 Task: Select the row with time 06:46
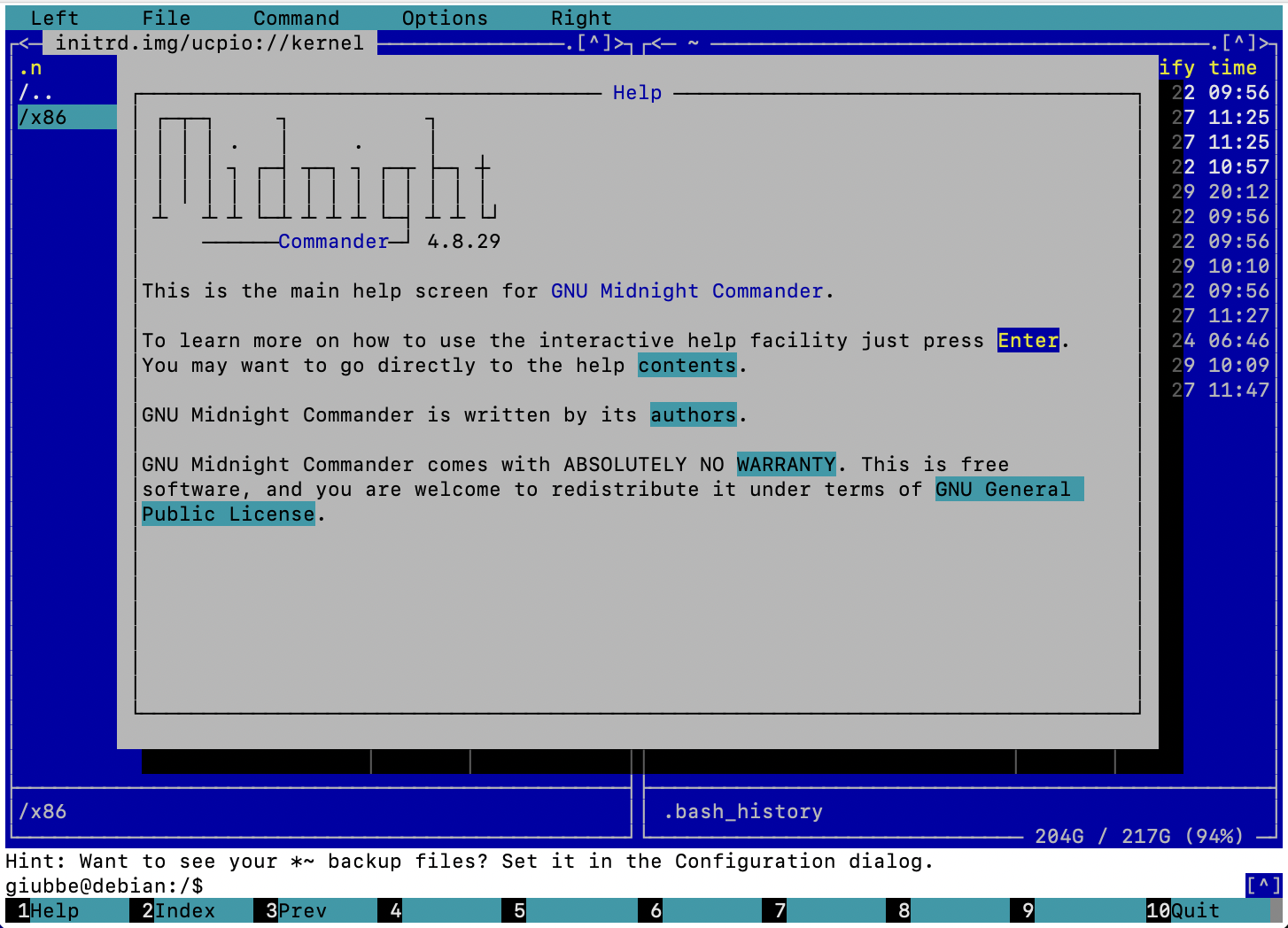1220,340
